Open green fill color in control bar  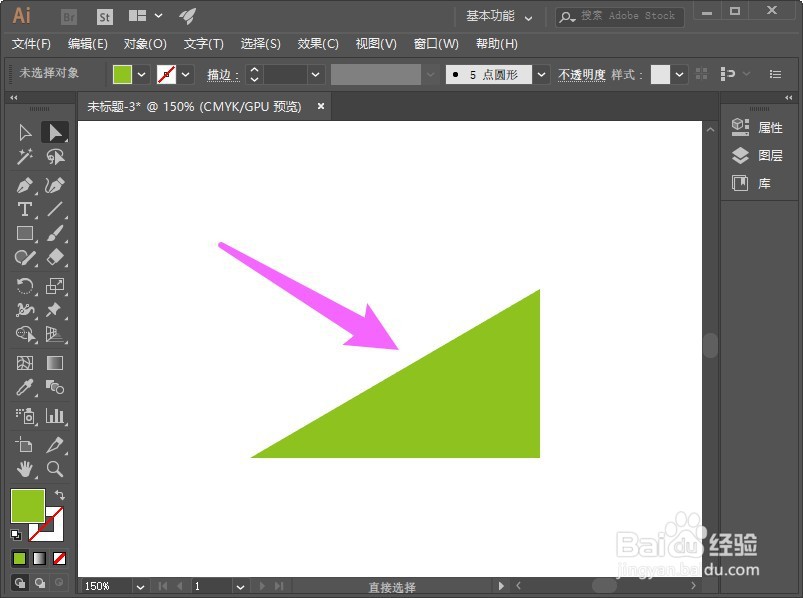[x=122, y=75]
